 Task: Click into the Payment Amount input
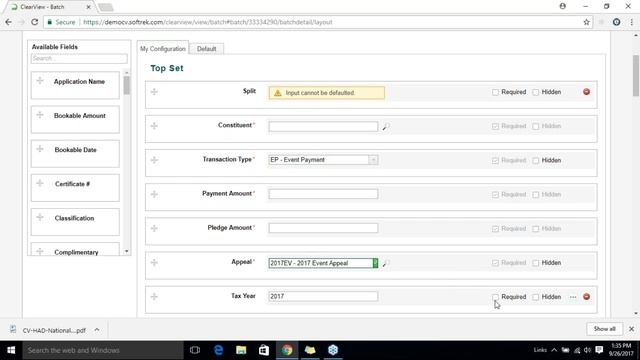323,194
